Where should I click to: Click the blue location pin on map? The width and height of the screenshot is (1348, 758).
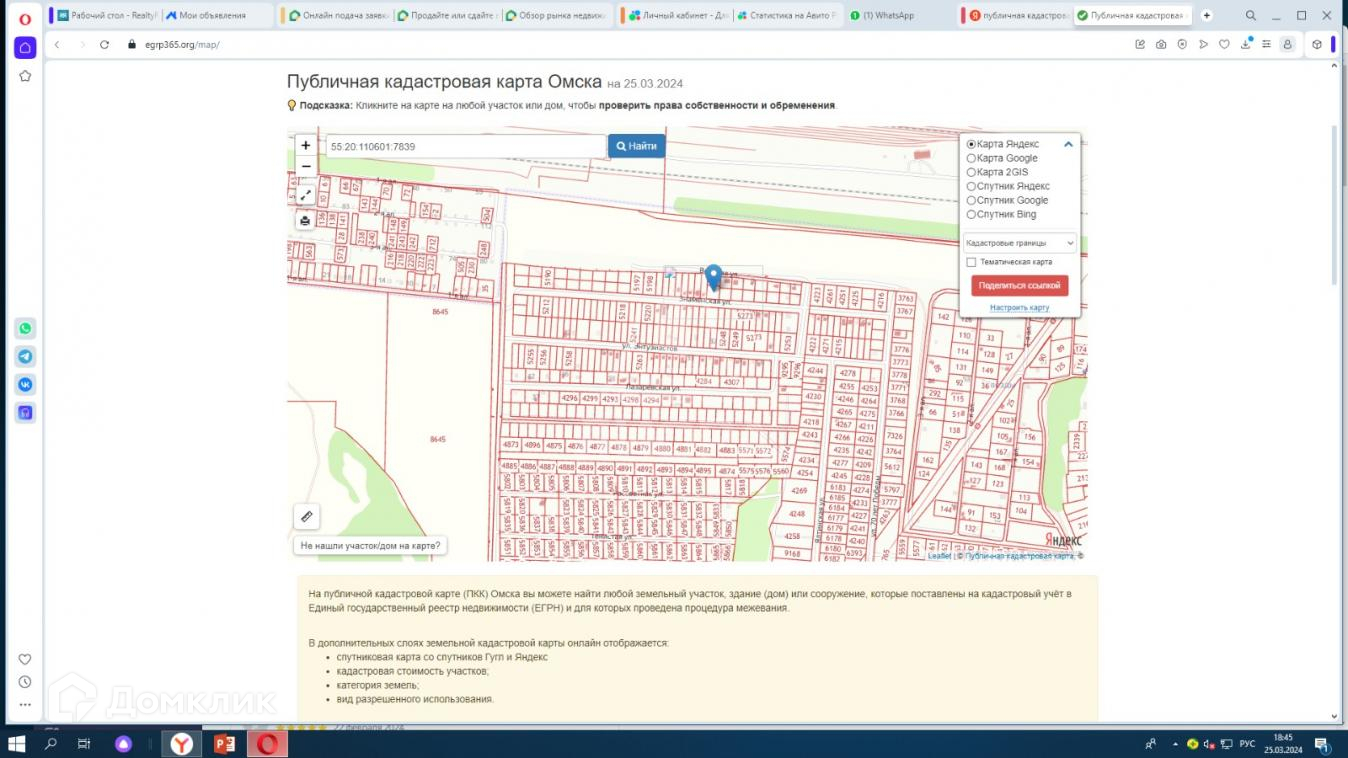(x=713, y=276)
